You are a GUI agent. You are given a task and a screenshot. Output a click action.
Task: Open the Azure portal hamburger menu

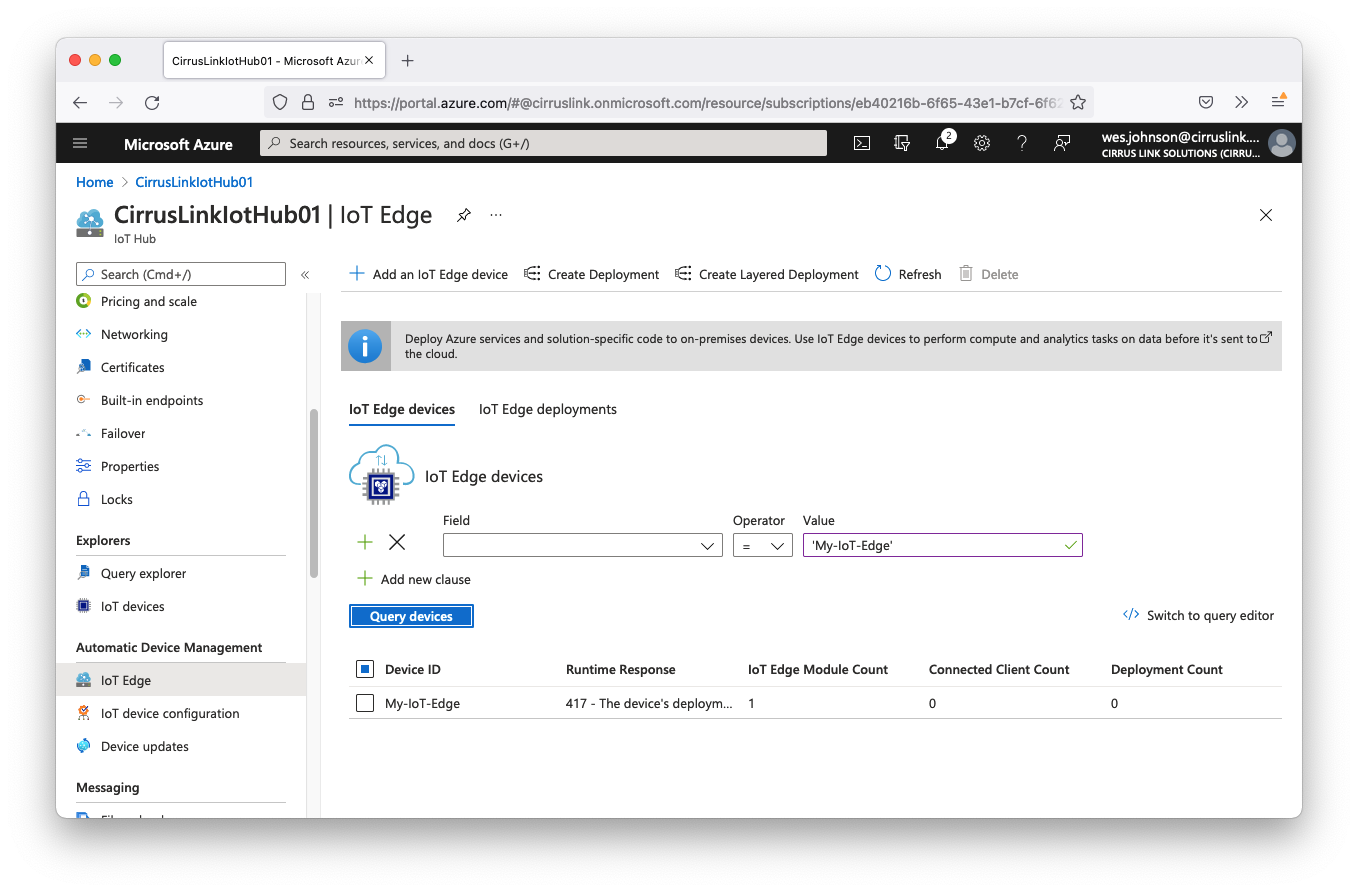(x=80, y=143)
